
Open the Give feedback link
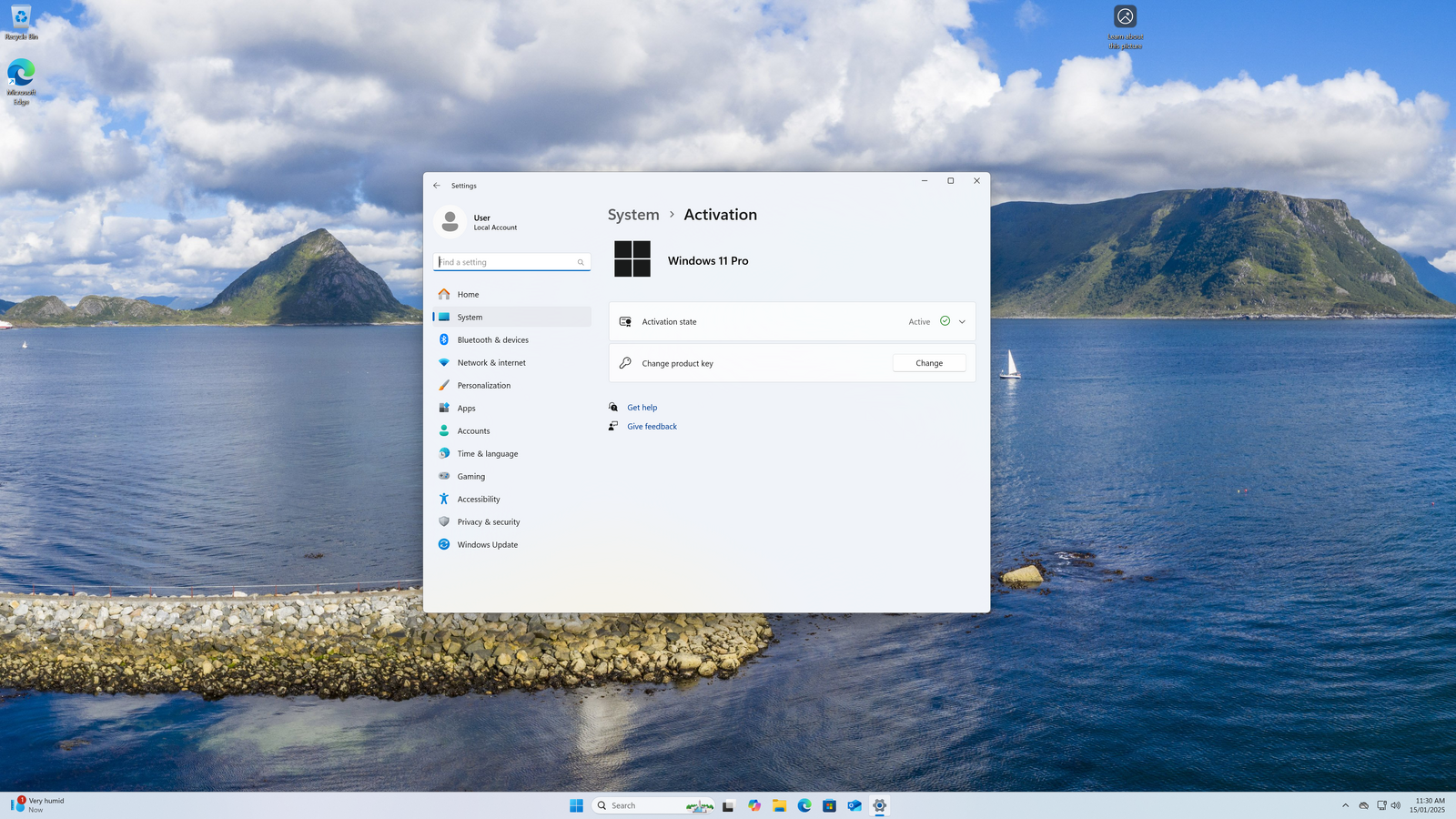[652, 427]
